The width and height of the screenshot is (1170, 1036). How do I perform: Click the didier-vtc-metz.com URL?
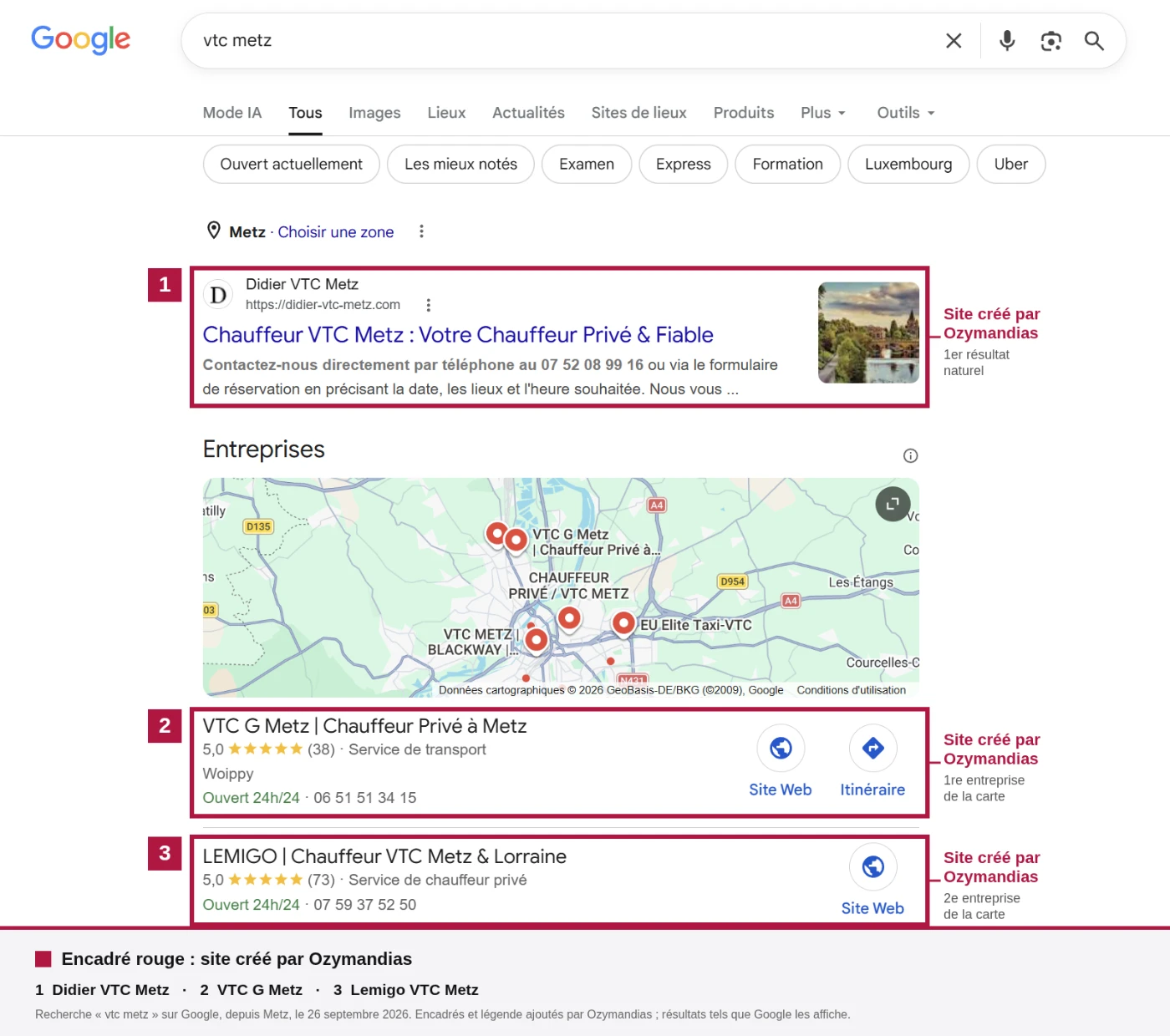click(x=323, y=305)
